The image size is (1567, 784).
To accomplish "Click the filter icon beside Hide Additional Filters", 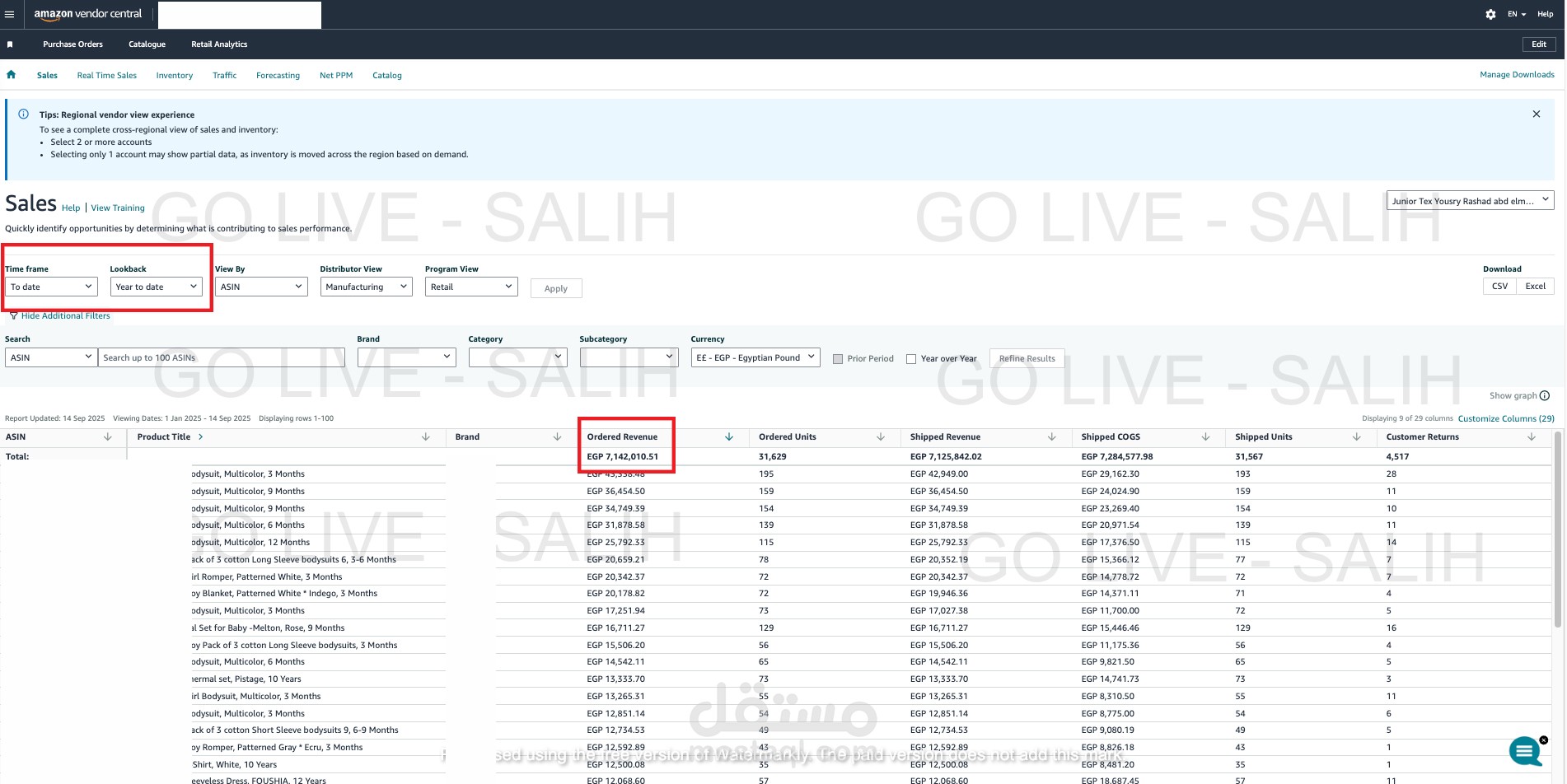I will [13, 316].
